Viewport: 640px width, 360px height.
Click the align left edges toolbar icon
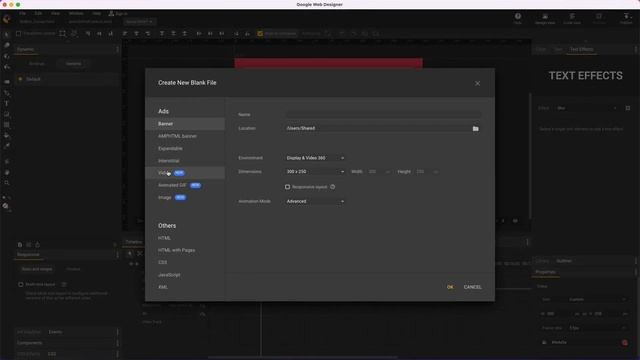125,33
